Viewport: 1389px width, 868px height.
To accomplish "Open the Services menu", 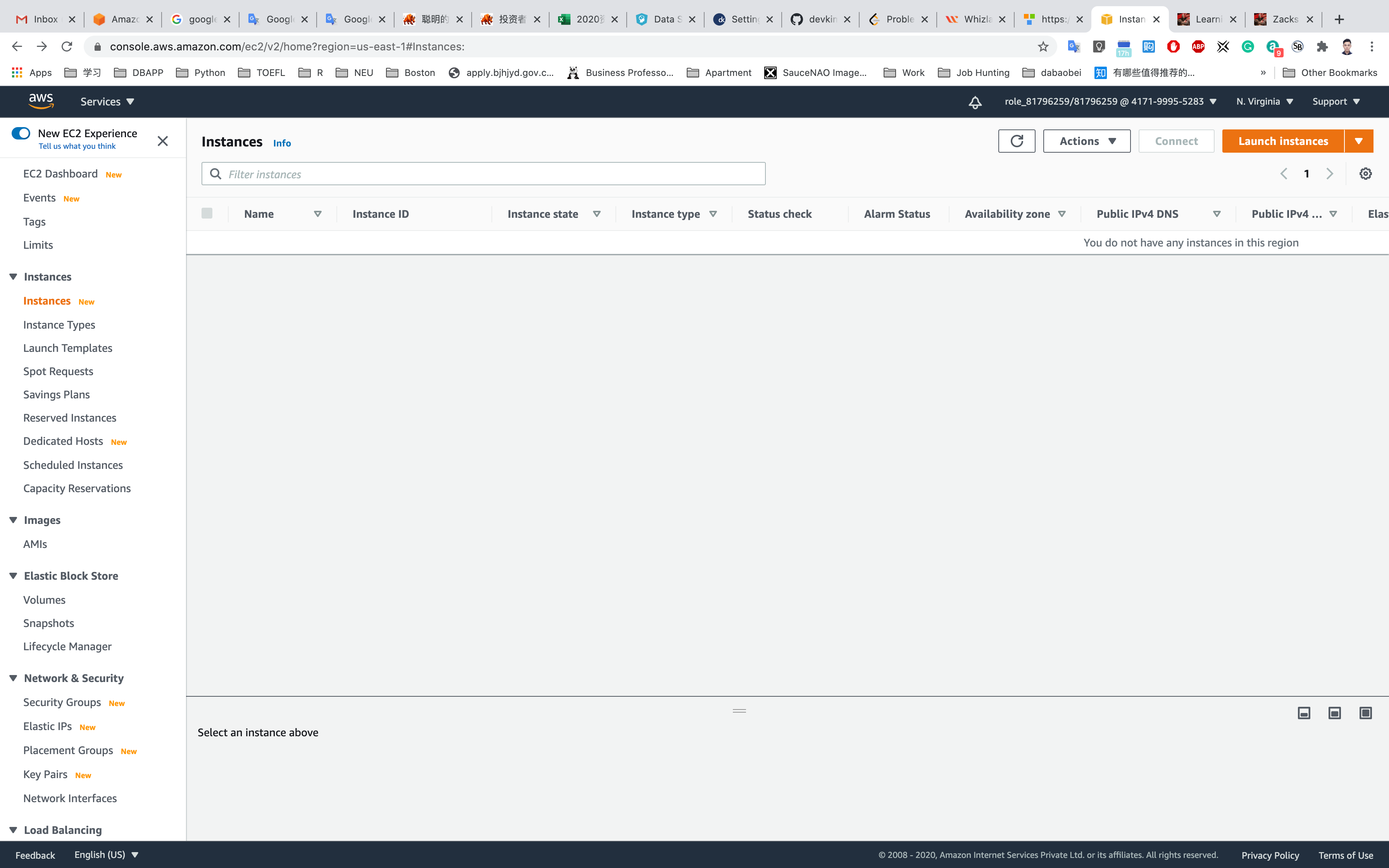I will (107, 102).
